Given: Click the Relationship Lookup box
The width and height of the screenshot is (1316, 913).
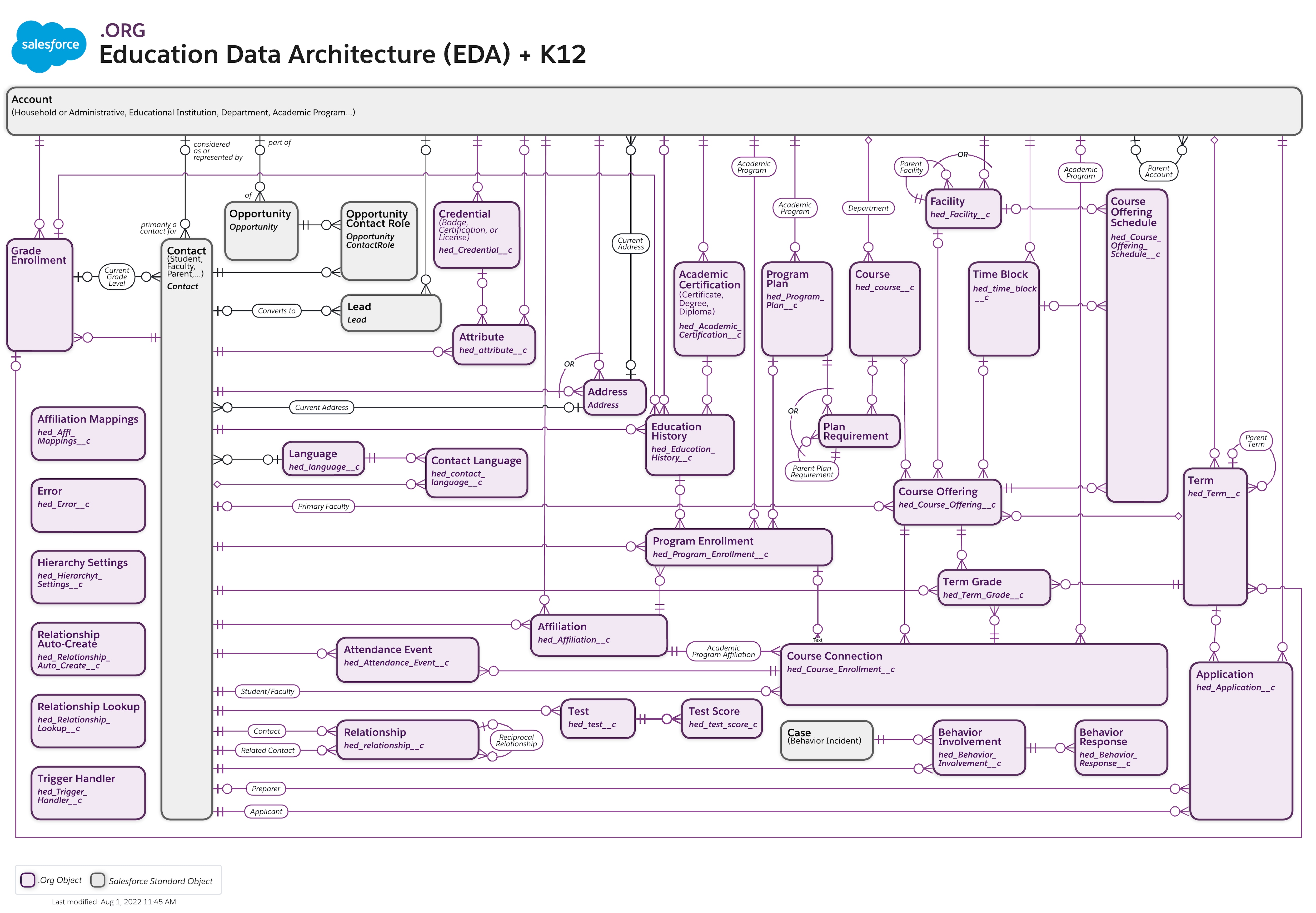Looking at the screenshot, I should point(88,721).
